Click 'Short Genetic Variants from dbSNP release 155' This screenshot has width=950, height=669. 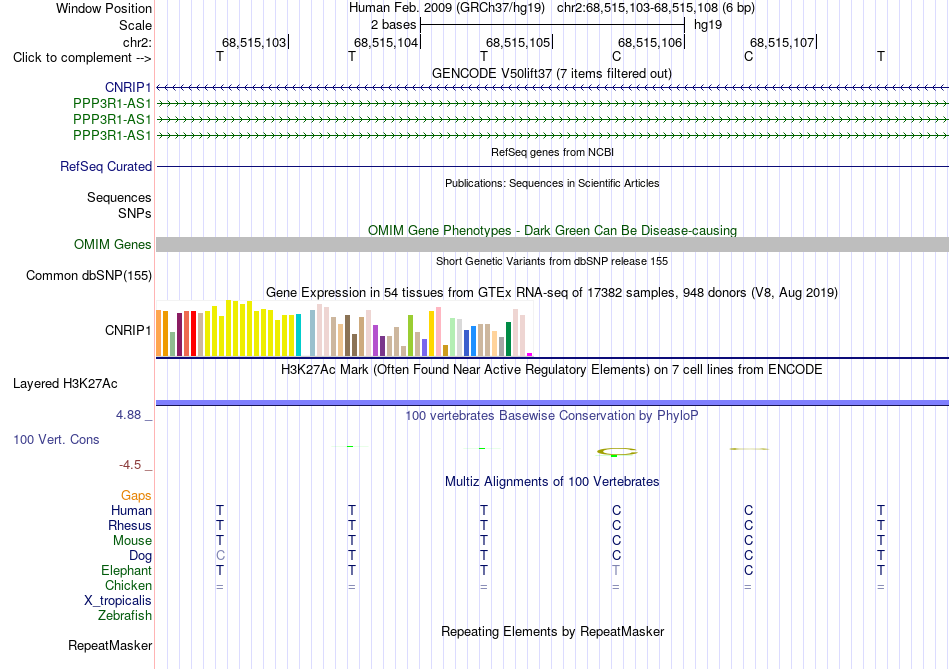pos(552,261)
